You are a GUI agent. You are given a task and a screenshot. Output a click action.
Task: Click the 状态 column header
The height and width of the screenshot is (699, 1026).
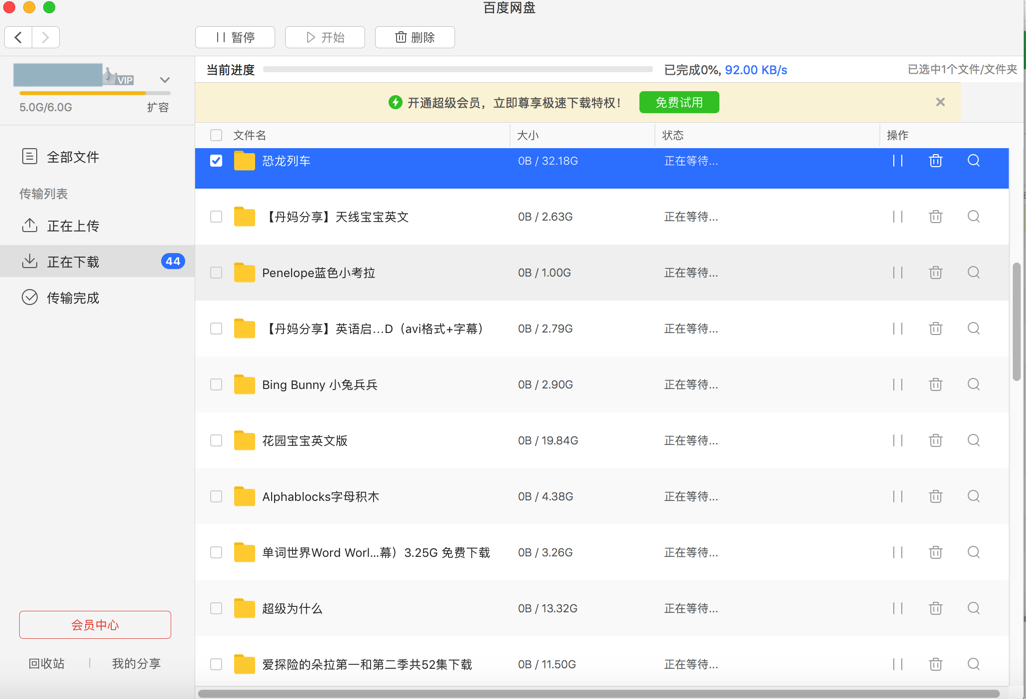coord(673,135)
